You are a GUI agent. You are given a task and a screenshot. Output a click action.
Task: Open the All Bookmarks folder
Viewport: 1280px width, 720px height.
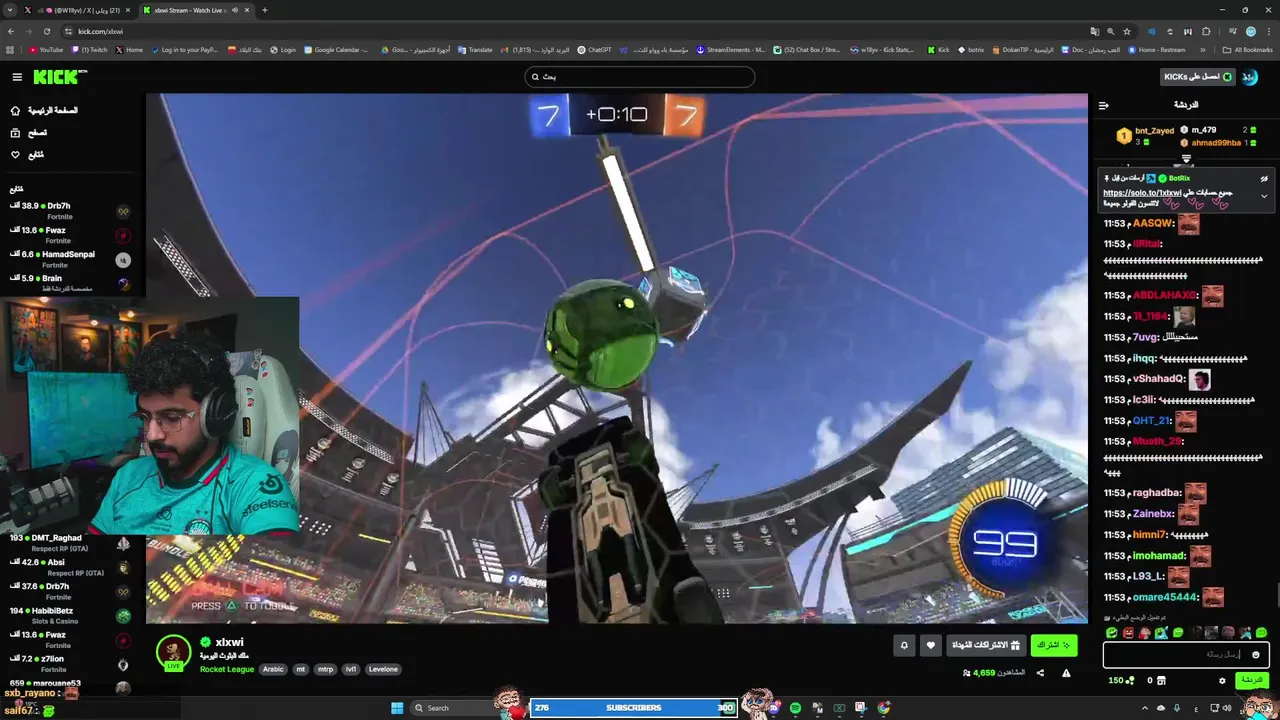click(1248, 50)
